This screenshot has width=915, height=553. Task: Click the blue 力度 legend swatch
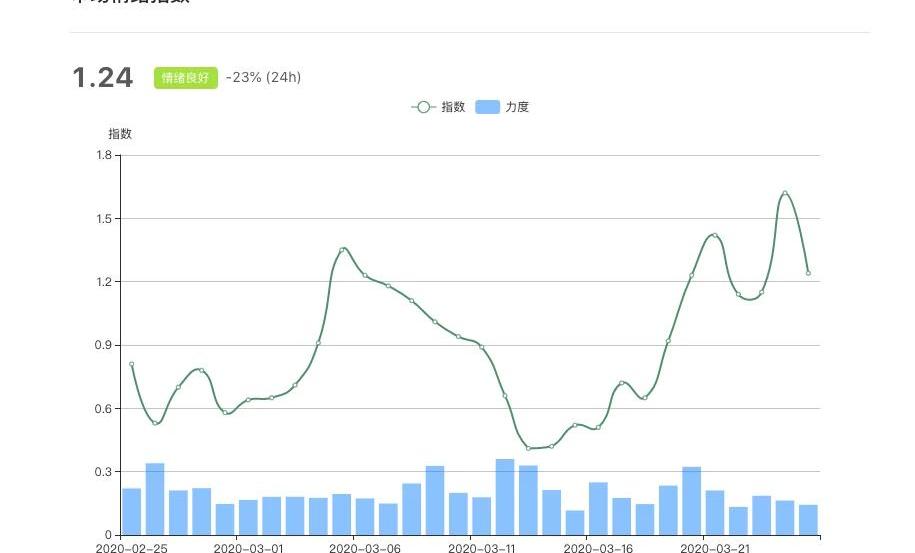pos(487,107)
